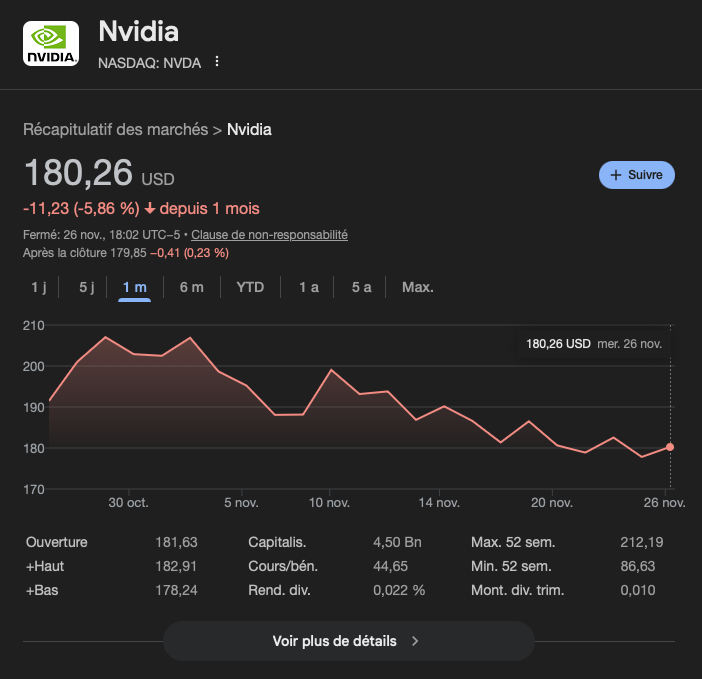The height and width of the screenshot is (679, 702).
Task: Switch to the 6 m time range
Action: pyautogui.click(x=192, y=287)
